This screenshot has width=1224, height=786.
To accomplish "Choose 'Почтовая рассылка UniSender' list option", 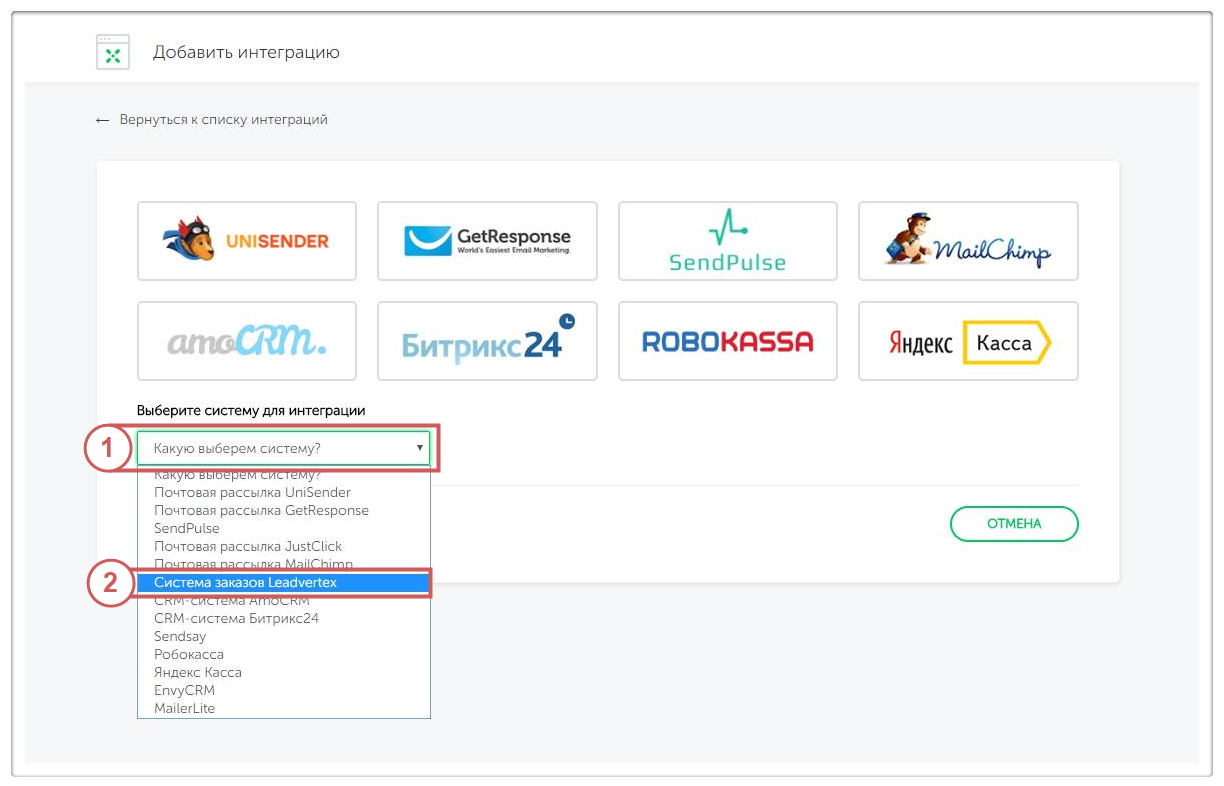I will [x=252, y=492].
